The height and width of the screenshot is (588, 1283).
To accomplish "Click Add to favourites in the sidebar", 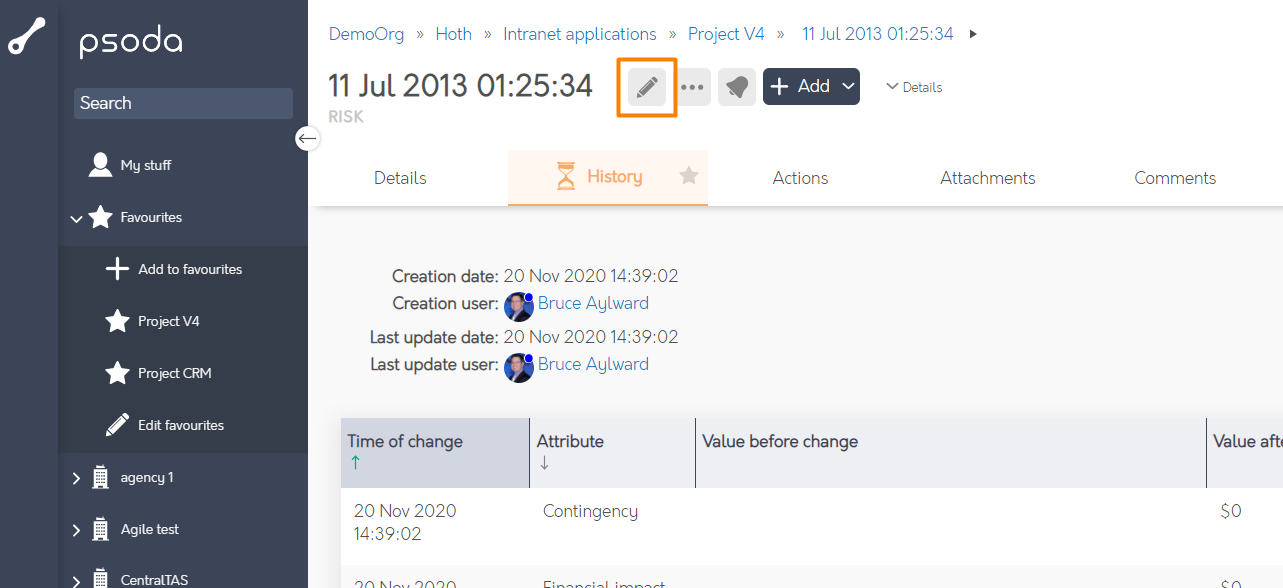I will pos(189,269).
